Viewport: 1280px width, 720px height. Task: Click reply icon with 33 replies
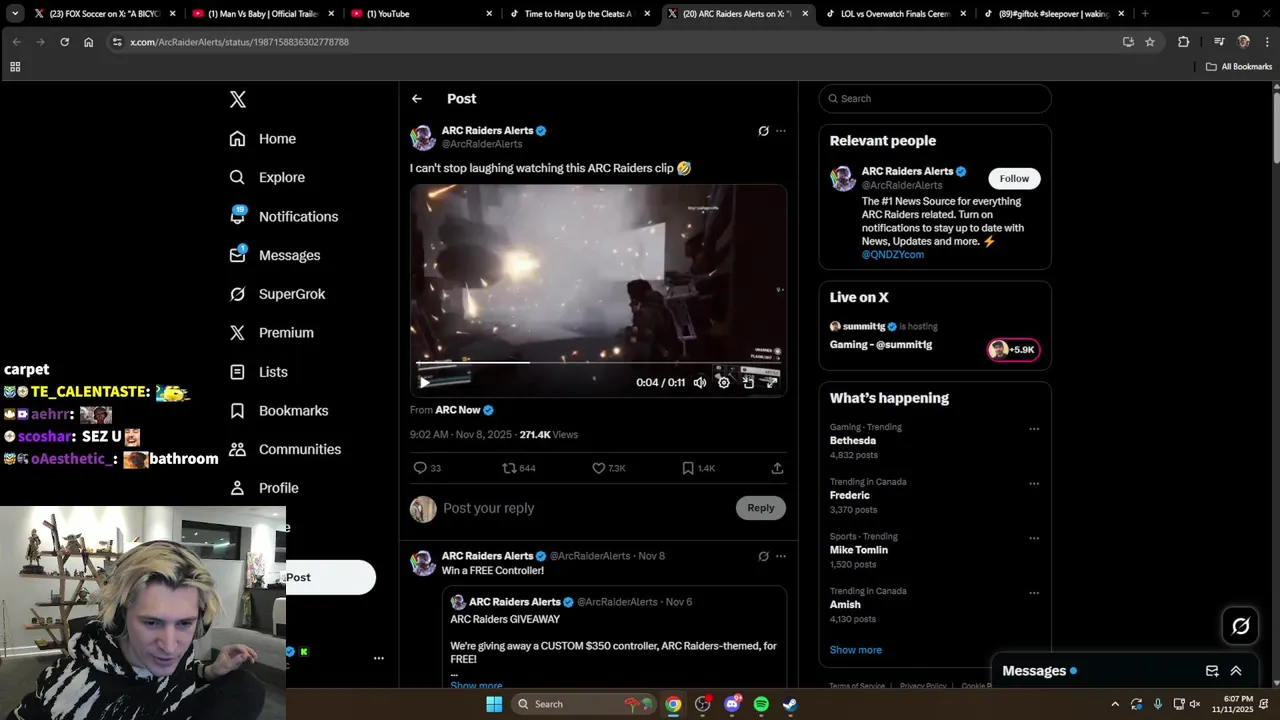(x=427, y=468)
